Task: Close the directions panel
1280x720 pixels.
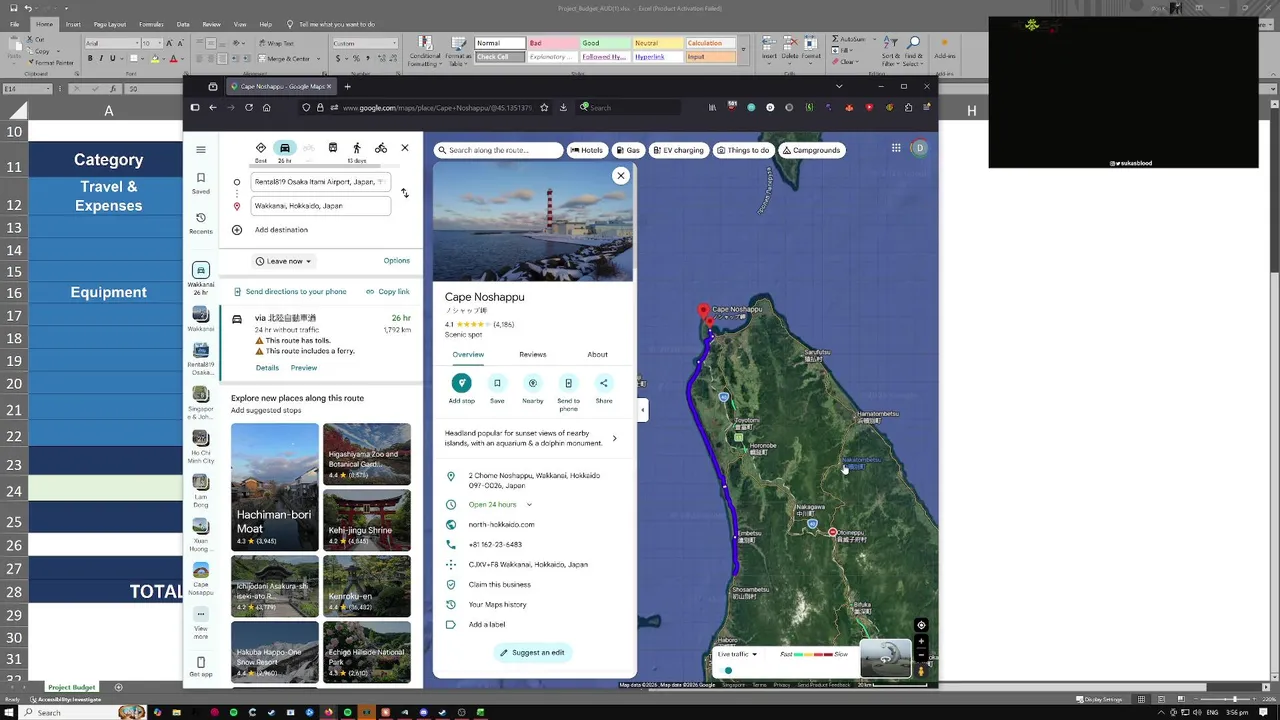Action: pos(405,148)
